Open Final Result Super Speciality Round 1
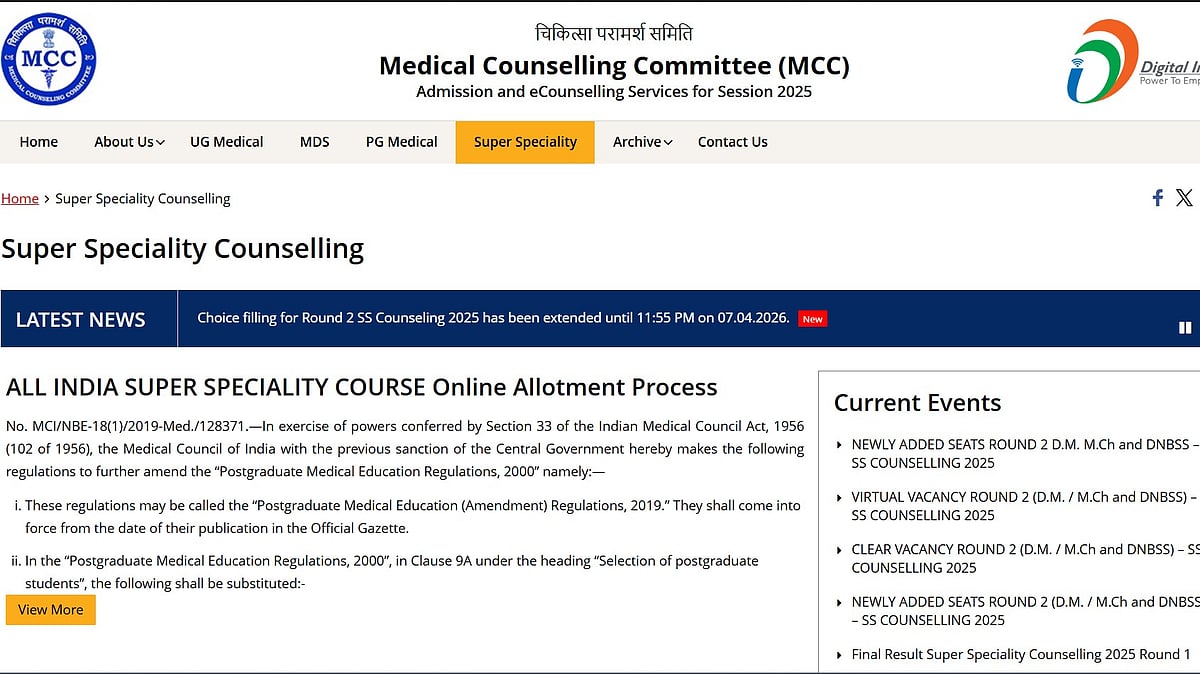This screenshot has width=1200, height=674. 1020,655
